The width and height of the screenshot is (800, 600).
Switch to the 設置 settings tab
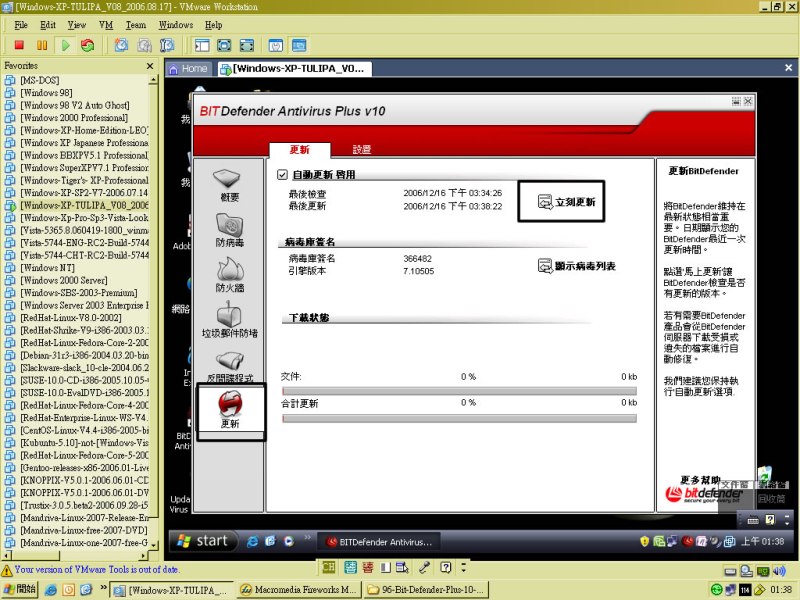pos(362,149)
